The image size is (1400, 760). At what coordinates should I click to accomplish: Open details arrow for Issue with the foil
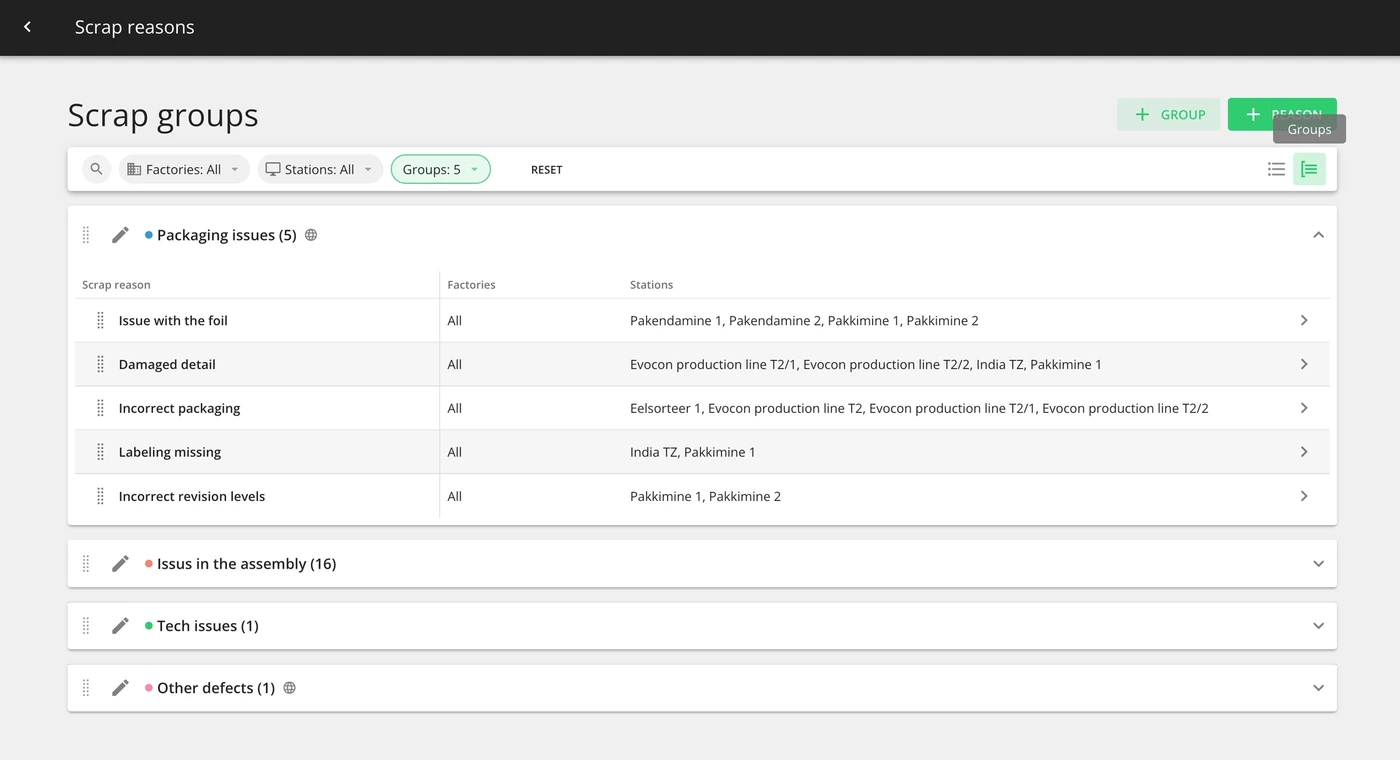(x=1304, y=320)
